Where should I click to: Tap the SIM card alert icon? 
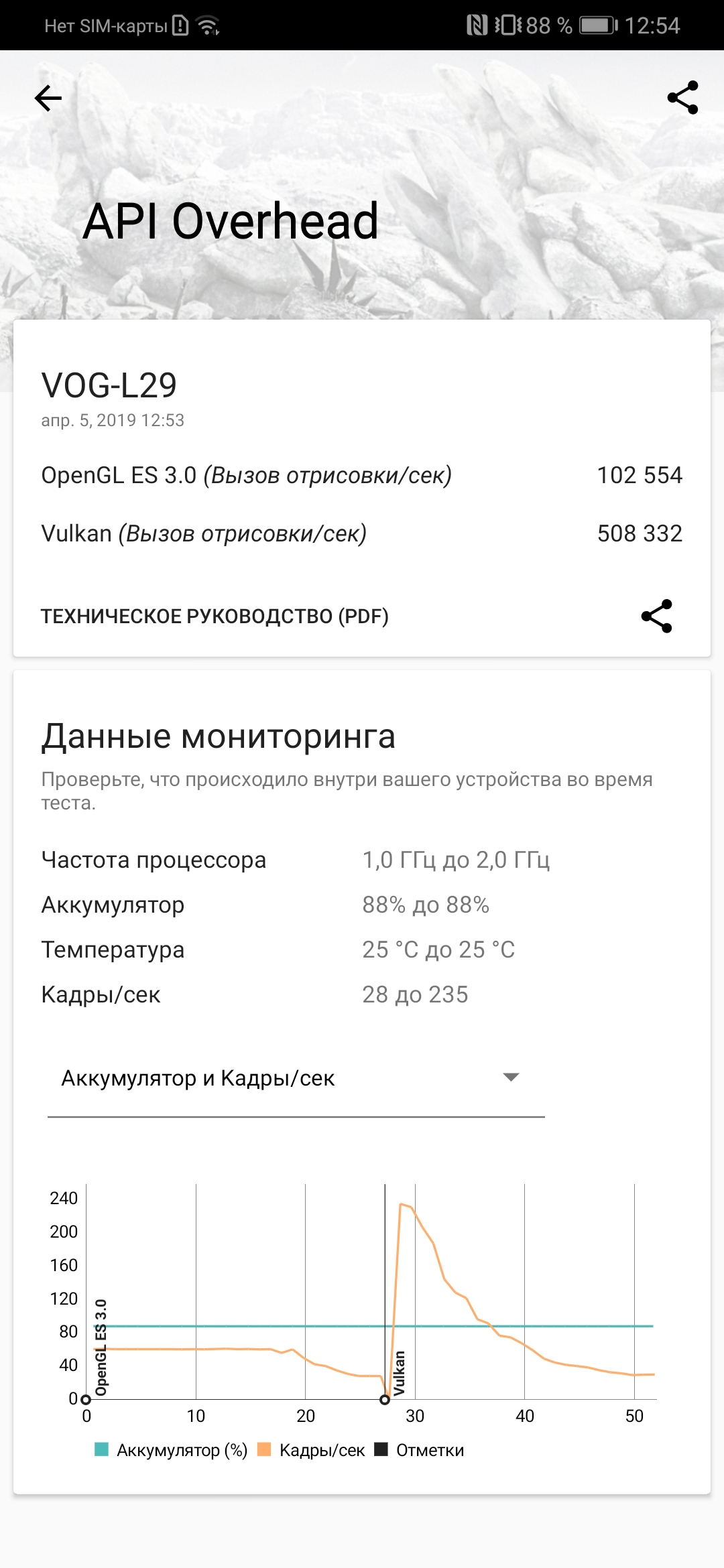point(180,25)
